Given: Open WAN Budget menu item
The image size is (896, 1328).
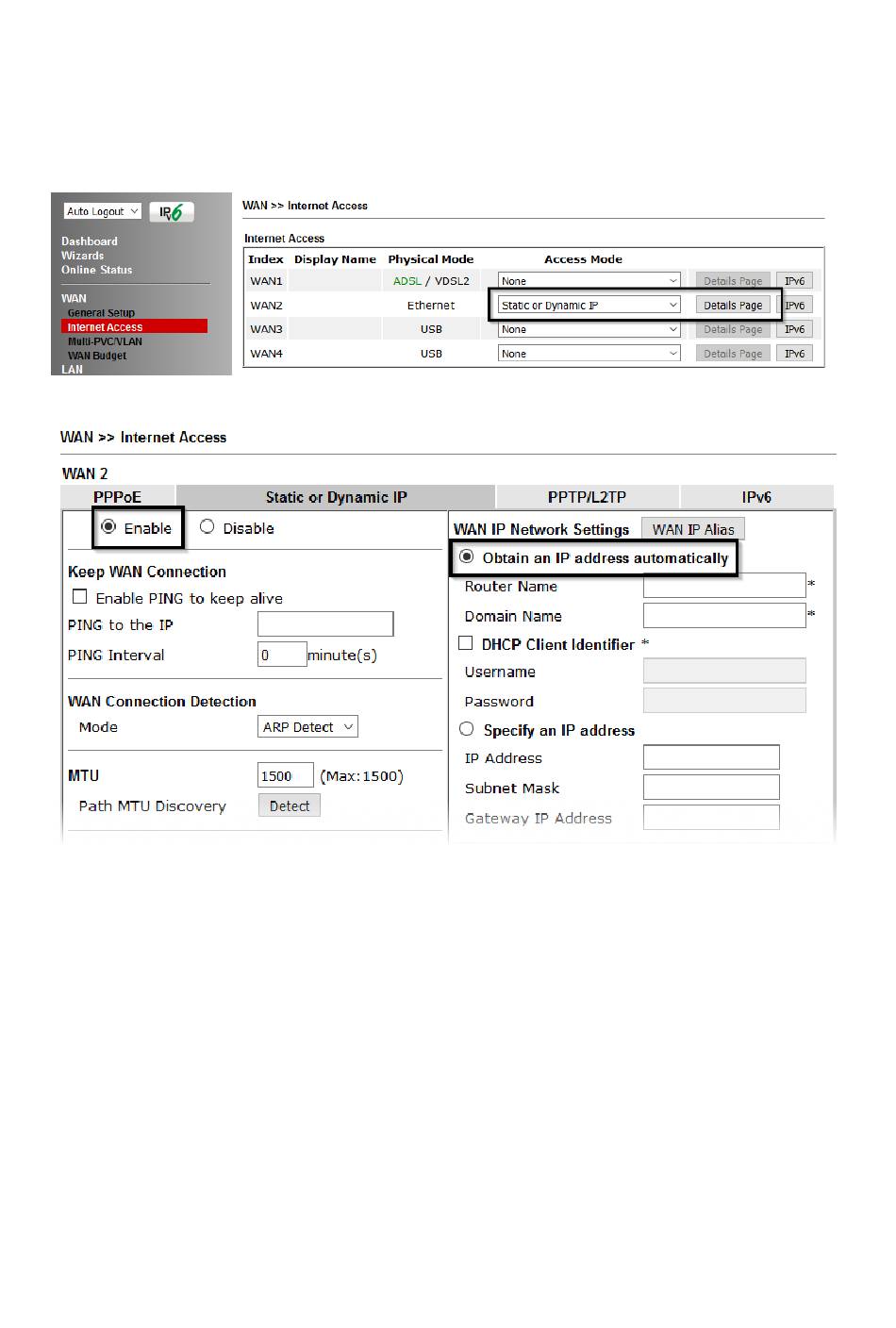Looking at the screenshot, I should [97, 356].
